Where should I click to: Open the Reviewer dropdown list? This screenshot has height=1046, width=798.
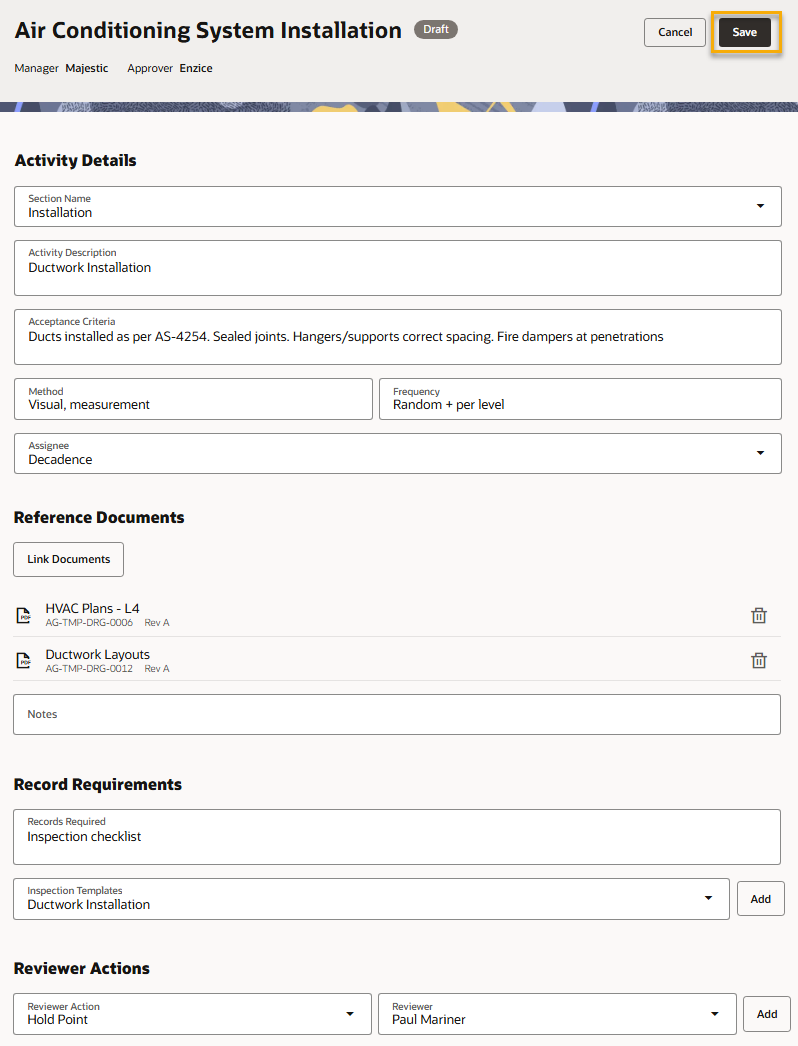pyautogui.click(x=715, y=1013)
